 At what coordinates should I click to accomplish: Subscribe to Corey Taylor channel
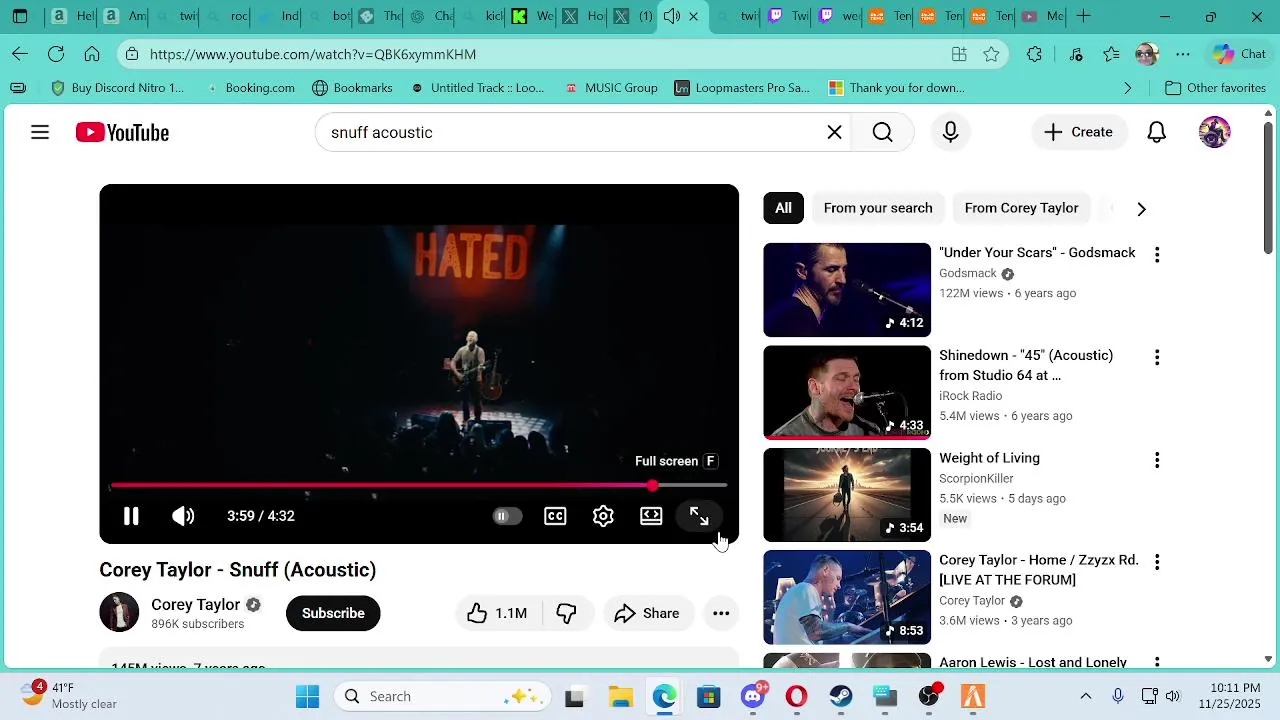[333, 613]
